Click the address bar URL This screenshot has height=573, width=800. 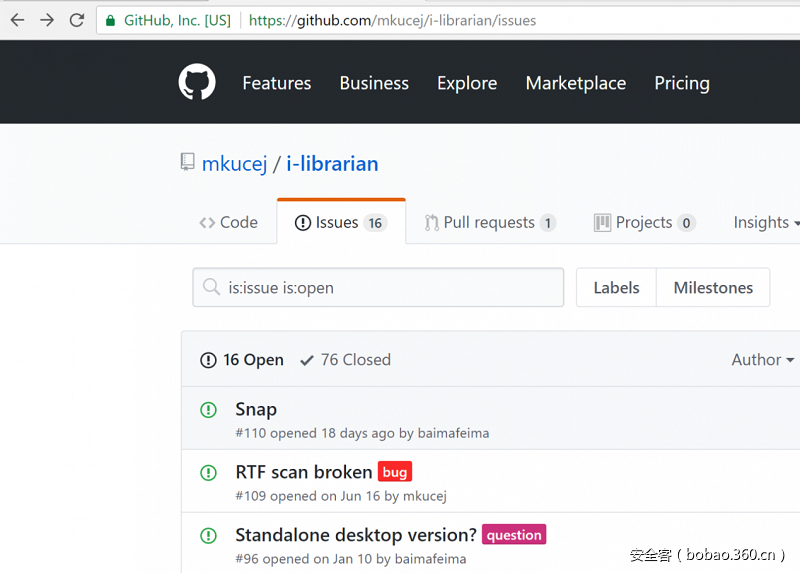point(392,20)
